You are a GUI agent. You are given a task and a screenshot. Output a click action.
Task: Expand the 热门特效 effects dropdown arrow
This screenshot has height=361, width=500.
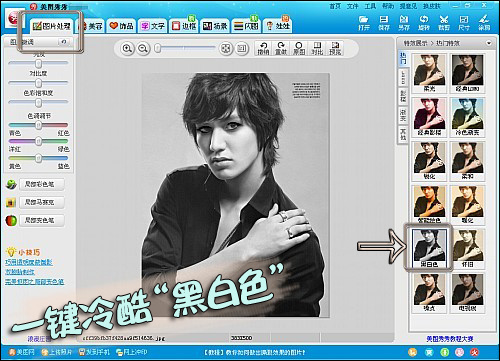[489, 43]
